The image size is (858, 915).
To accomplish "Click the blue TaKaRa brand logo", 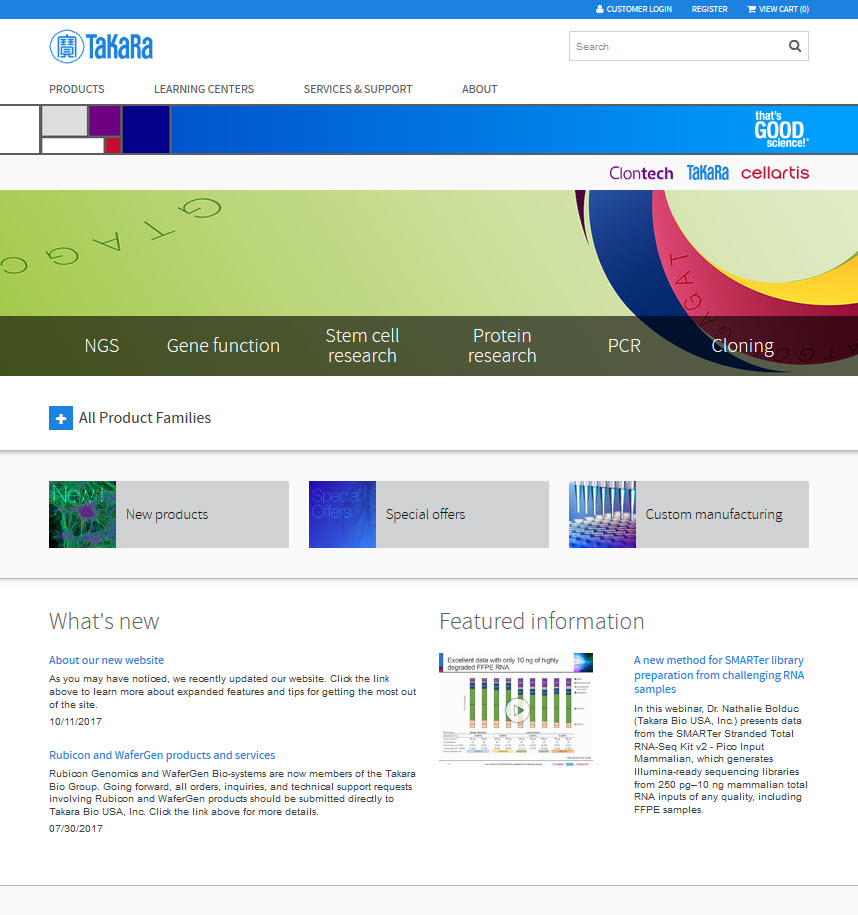I will click(x=707, y=173).
